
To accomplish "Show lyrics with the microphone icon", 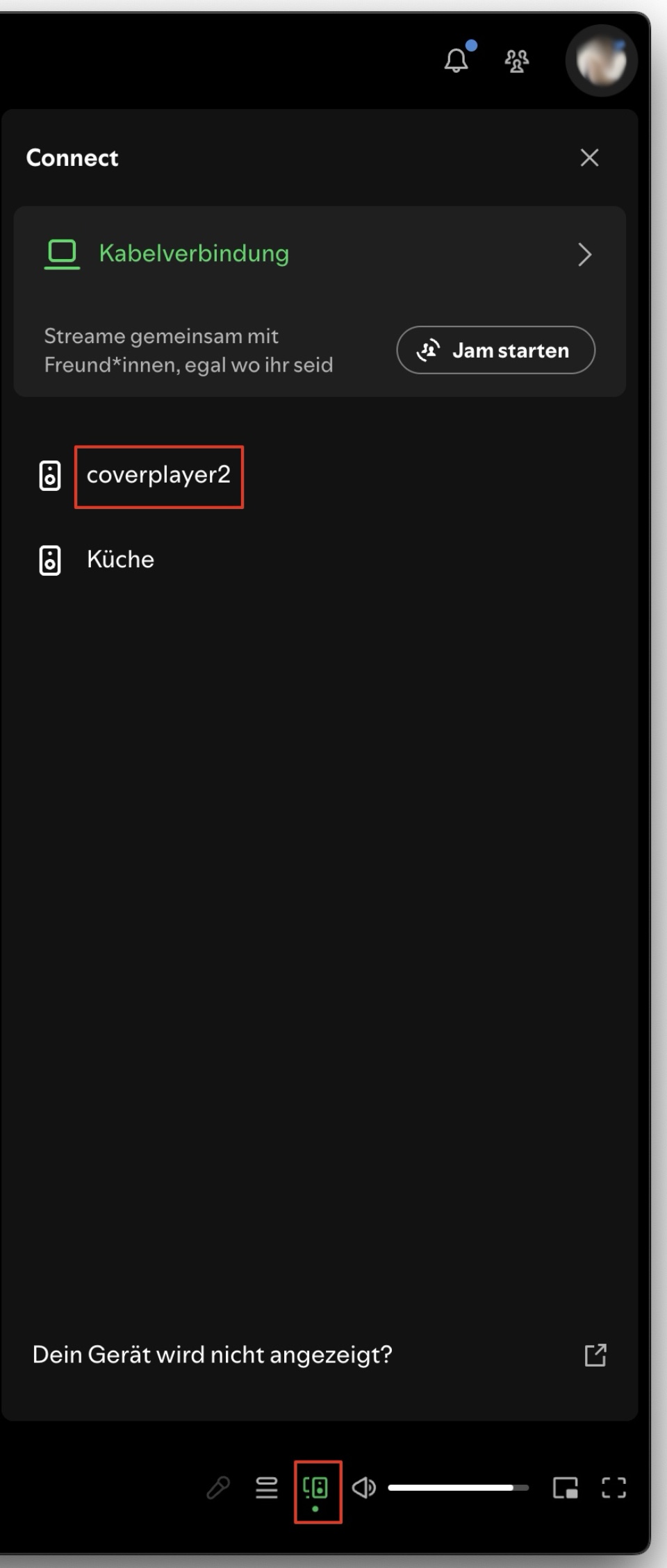I will [x=218, y=1487].
